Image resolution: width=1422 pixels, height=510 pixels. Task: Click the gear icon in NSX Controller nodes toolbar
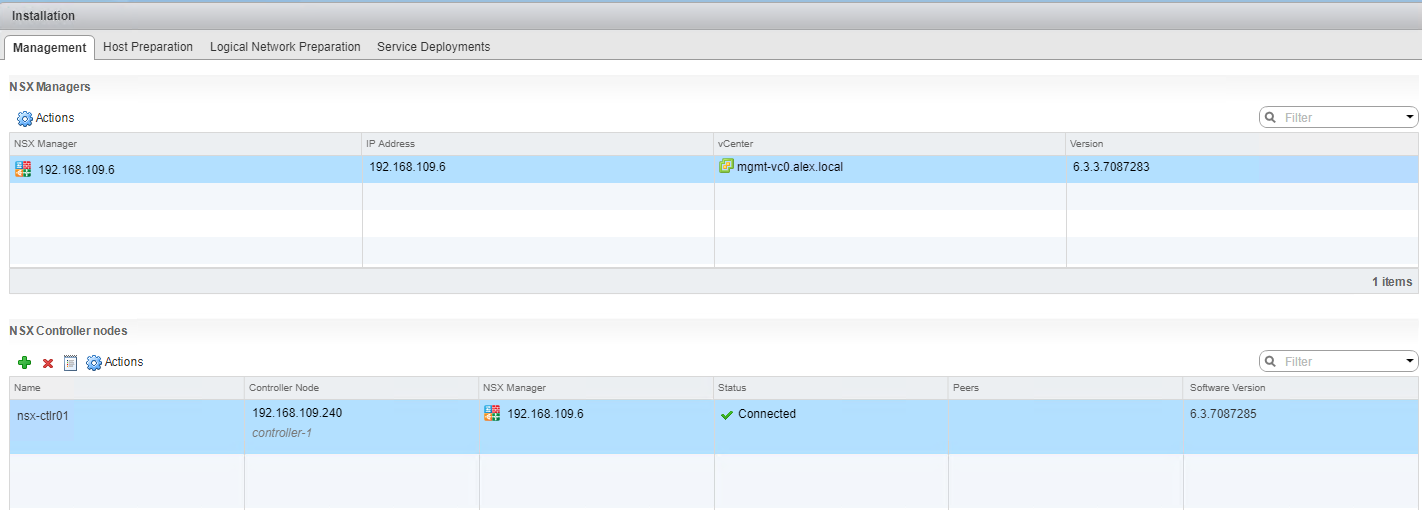point(94,362)
